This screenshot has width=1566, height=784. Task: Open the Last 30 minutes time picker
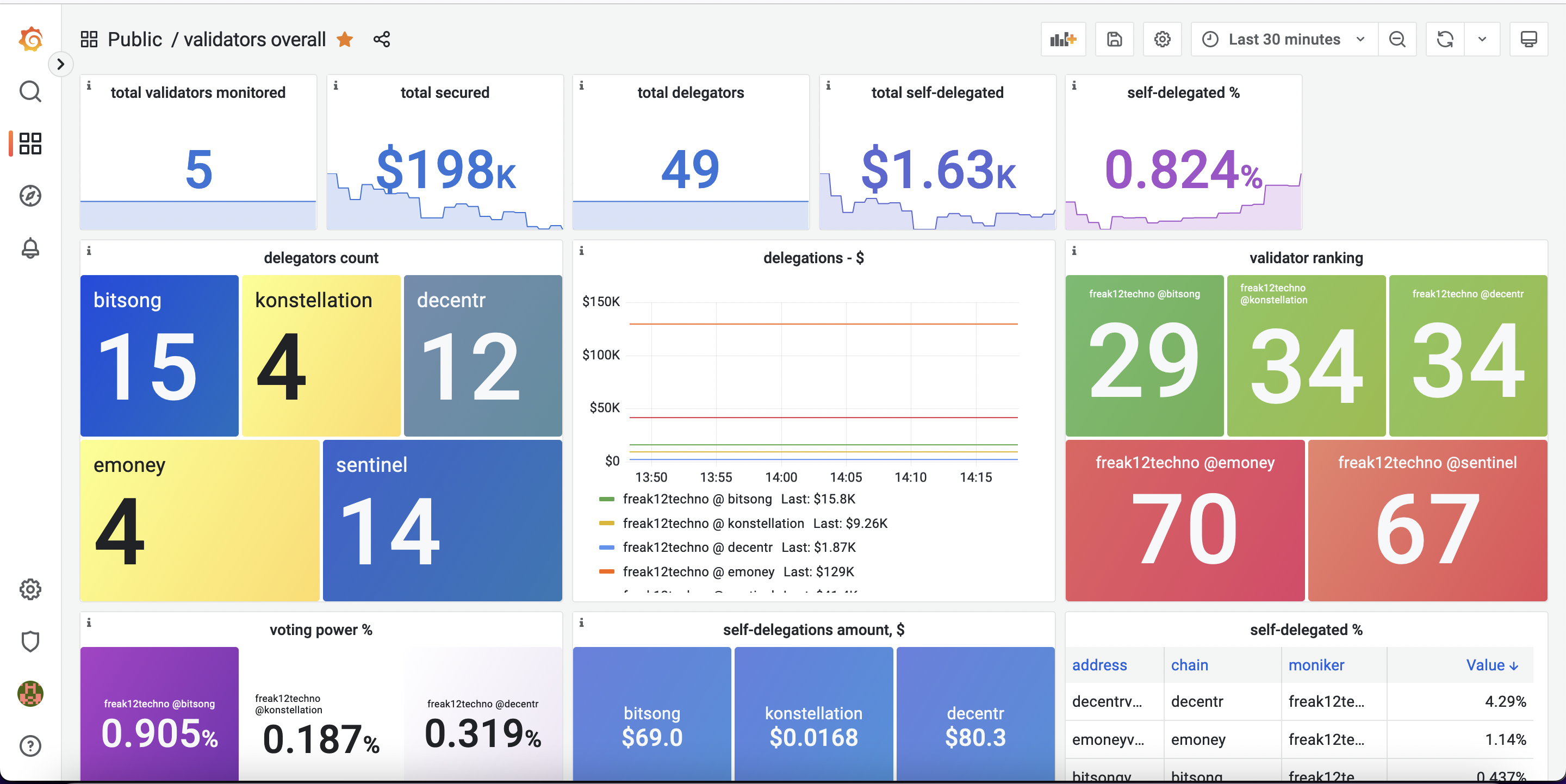[x=1284, y=40]
